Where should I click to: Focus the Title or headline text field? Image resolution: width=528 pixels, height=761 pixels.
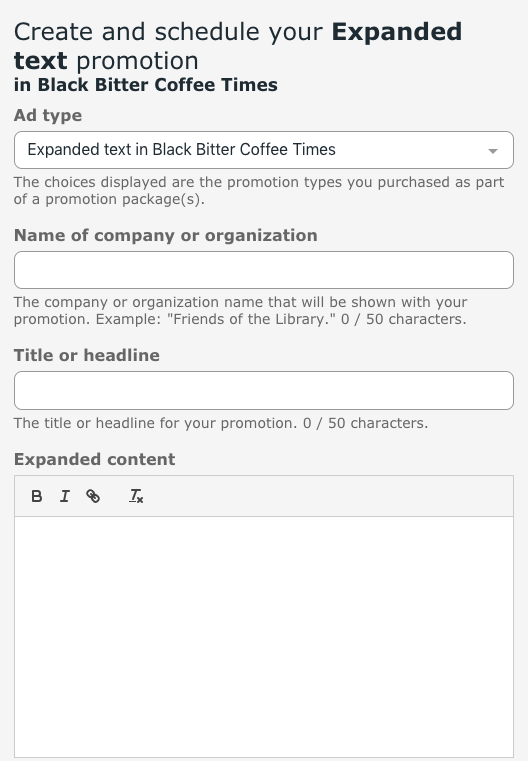(x=264, y=390)
